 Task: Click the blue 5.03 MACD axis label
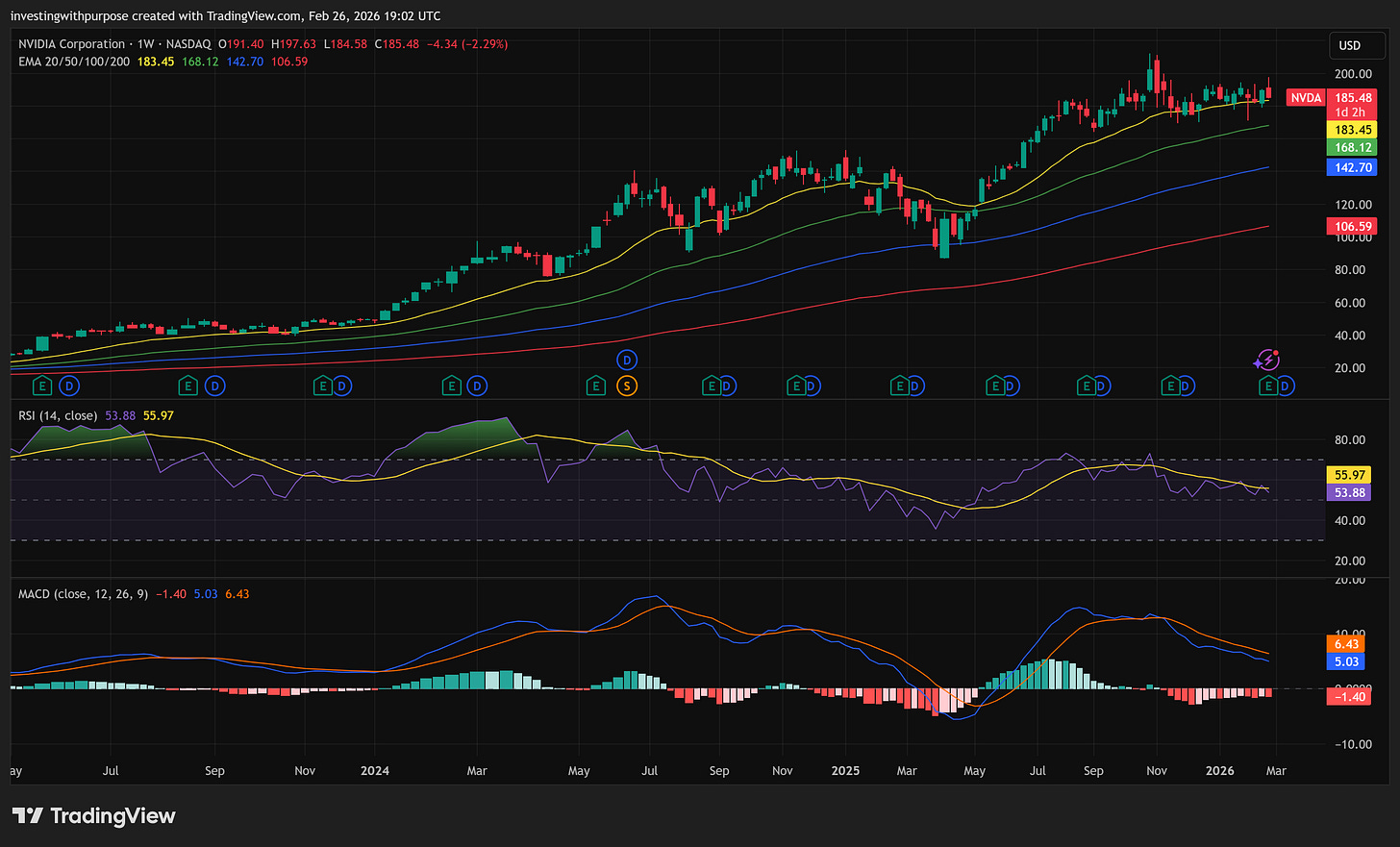pyautogui.click(x=1346, y=661)
